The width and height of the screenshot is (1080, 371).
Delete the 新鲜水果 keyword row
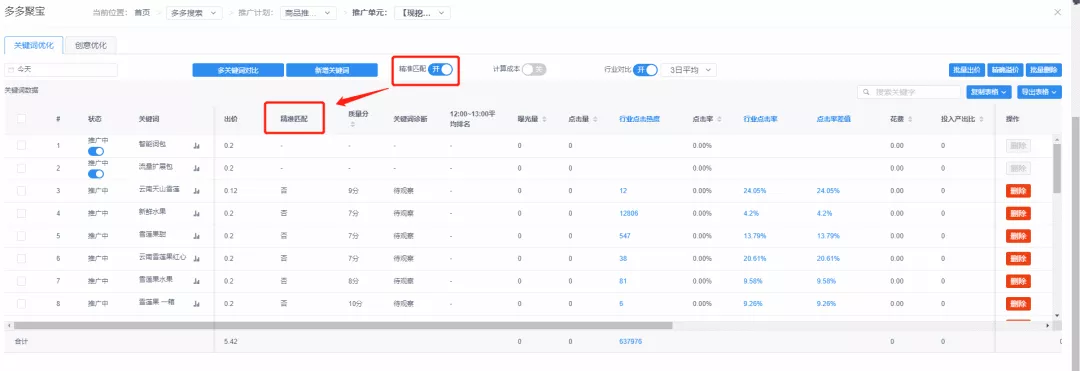[x=1018, y=213]
